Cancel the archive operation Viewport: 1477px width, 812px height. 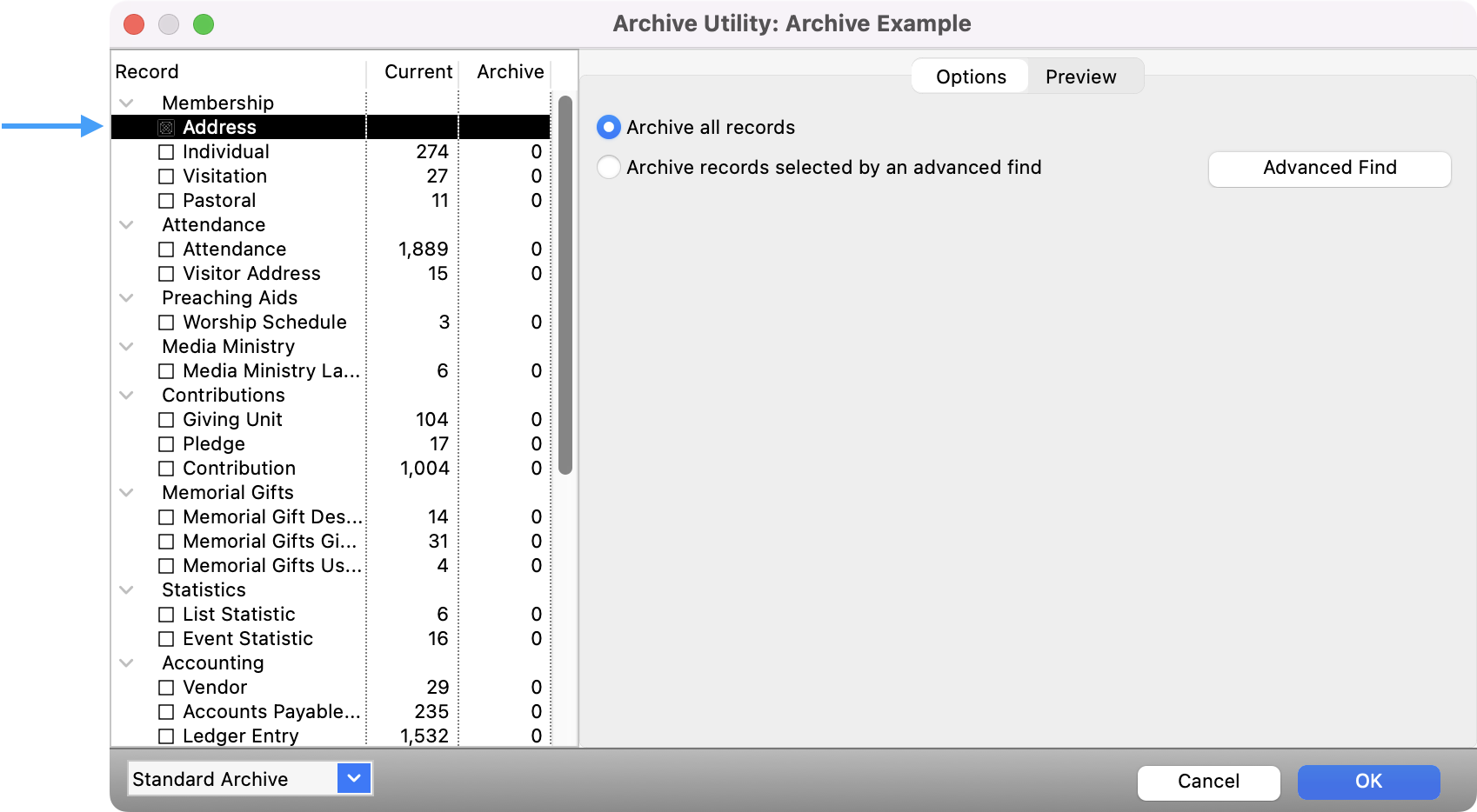point(1208,782)
